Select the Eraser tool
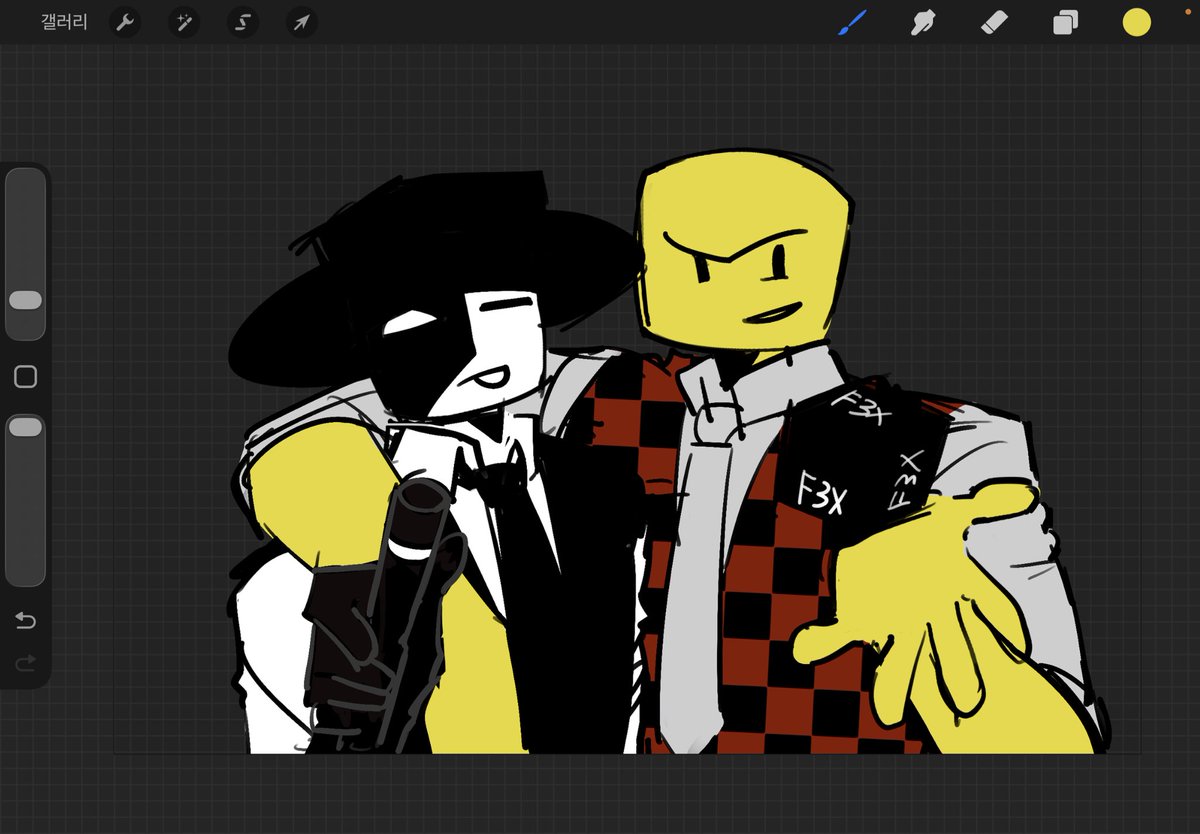Image resolution: width=1200 pixels, height=834 pixels. click(x=993, y=21)
